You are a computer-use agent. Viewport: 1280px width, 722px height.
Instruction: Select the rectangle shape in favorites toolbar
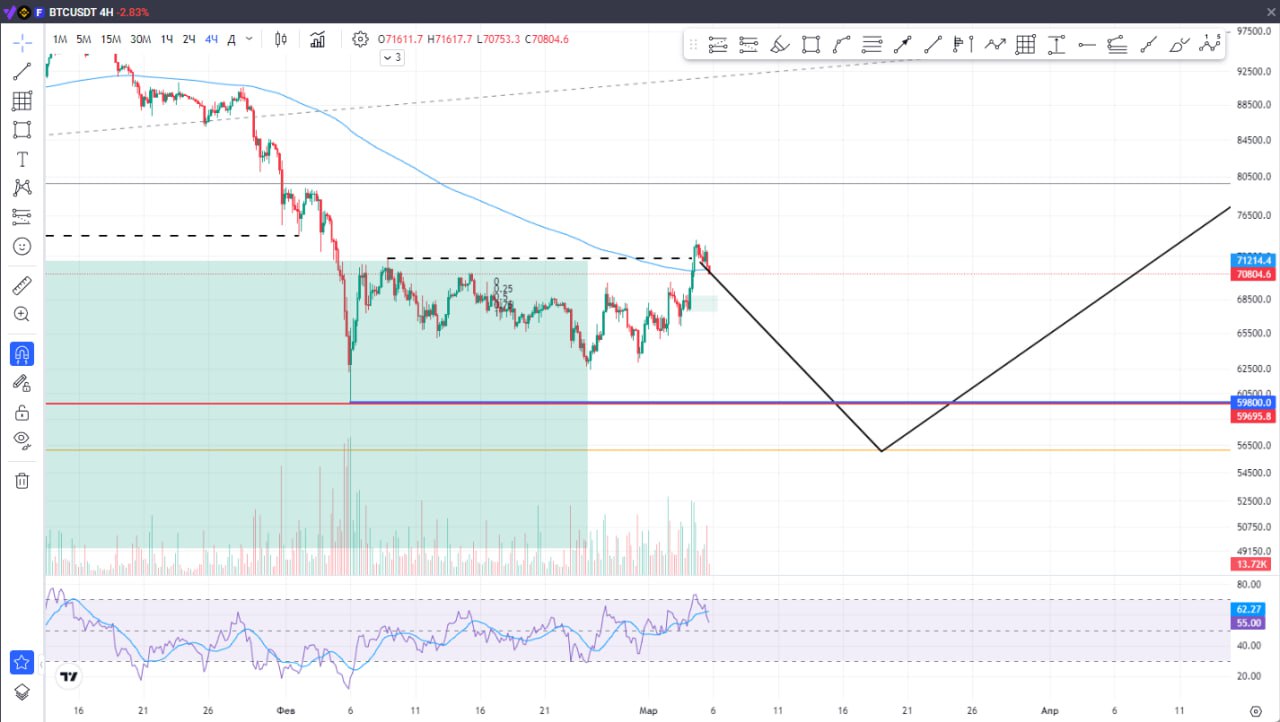810,44
